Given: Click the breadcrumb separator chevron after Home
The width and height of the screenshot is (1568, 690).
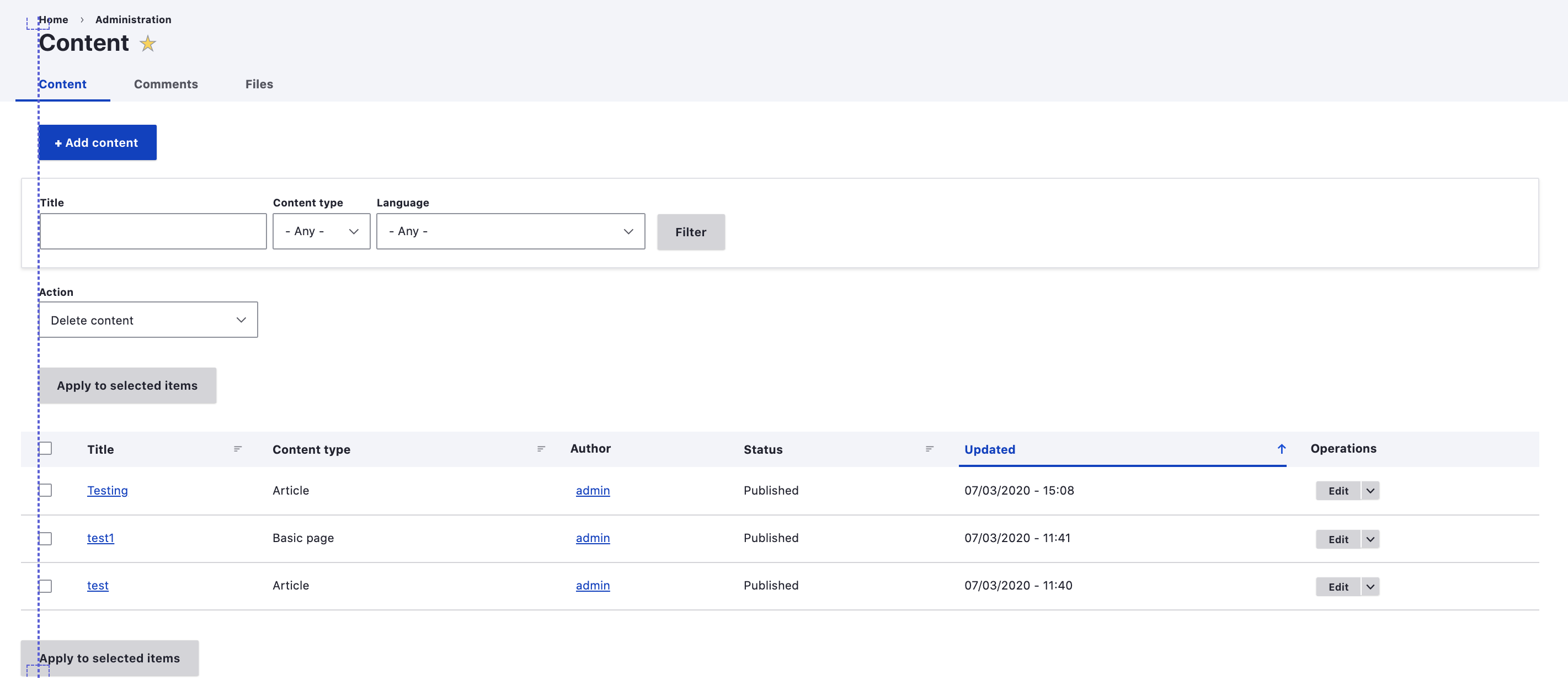Looking at the screenshot, I should click(x=82, y=20).
